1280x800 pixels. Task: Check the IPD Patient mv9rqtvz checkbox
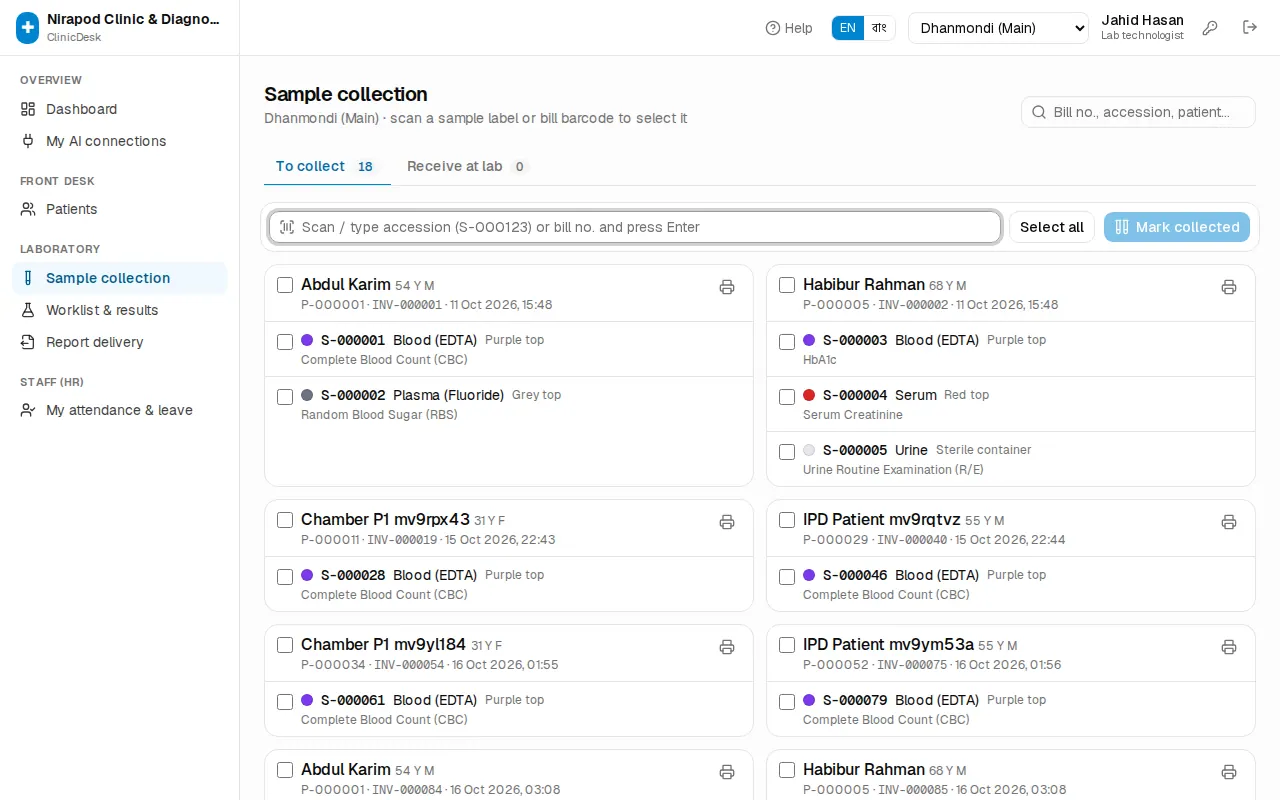(787, 520)
